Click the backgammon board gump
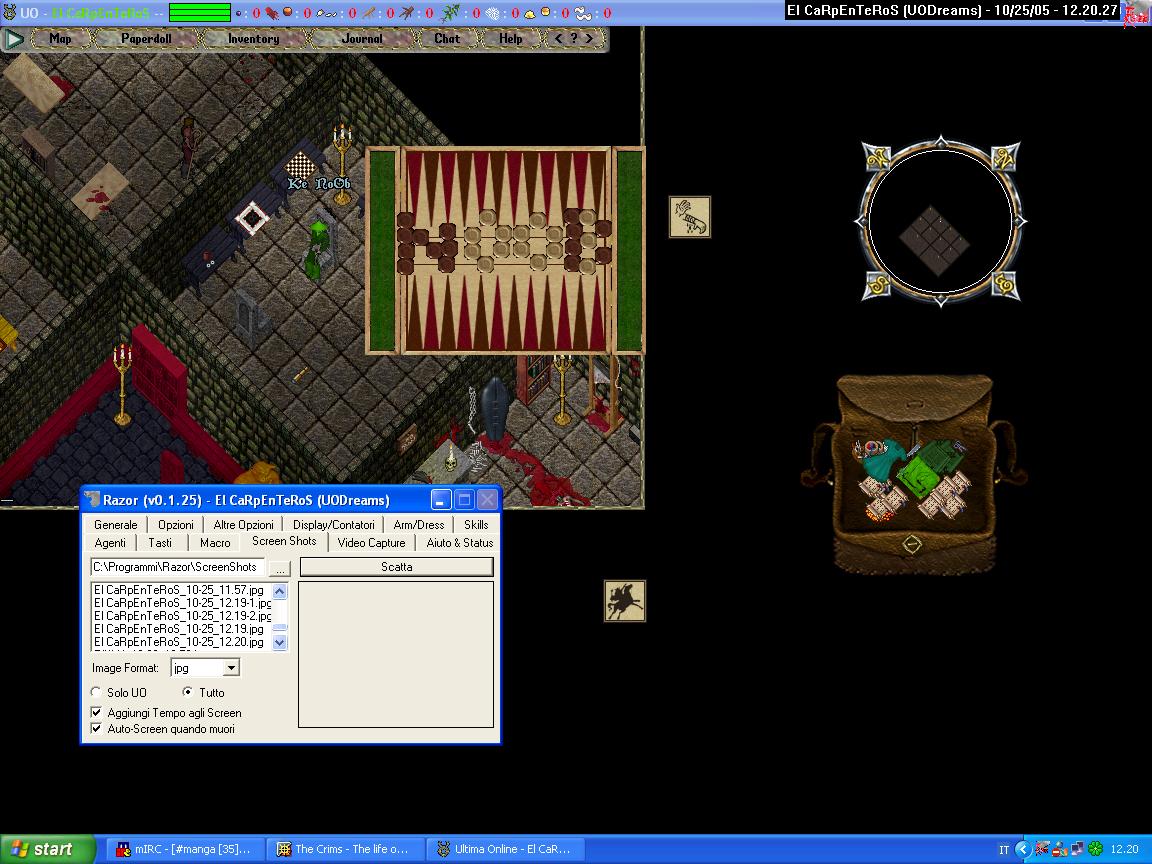 click(505, 251)
